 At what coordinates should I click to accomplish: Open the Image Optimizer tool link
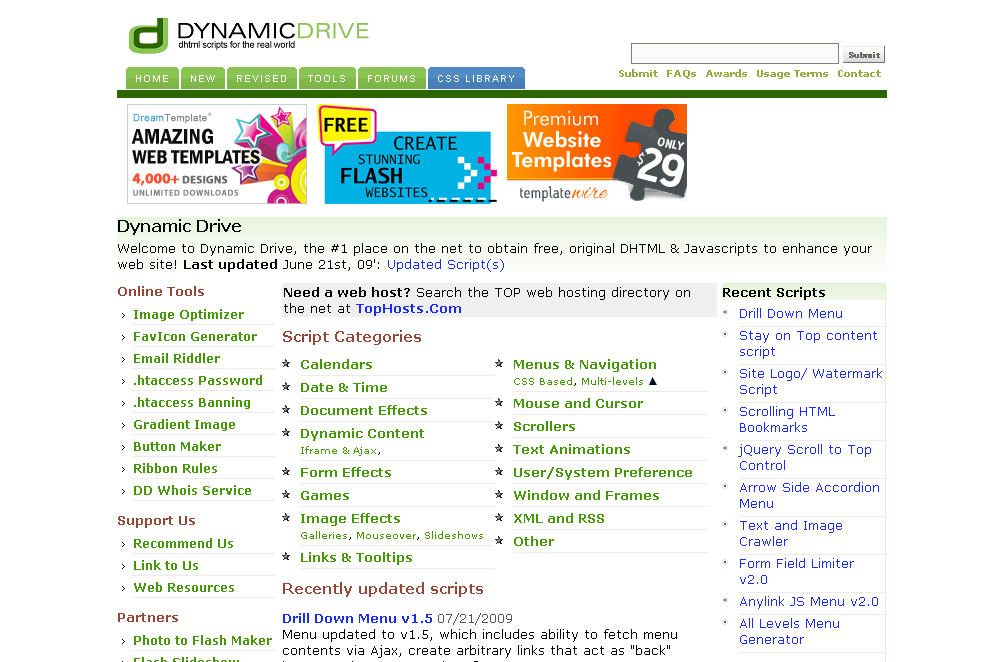(x=188, y=314)
